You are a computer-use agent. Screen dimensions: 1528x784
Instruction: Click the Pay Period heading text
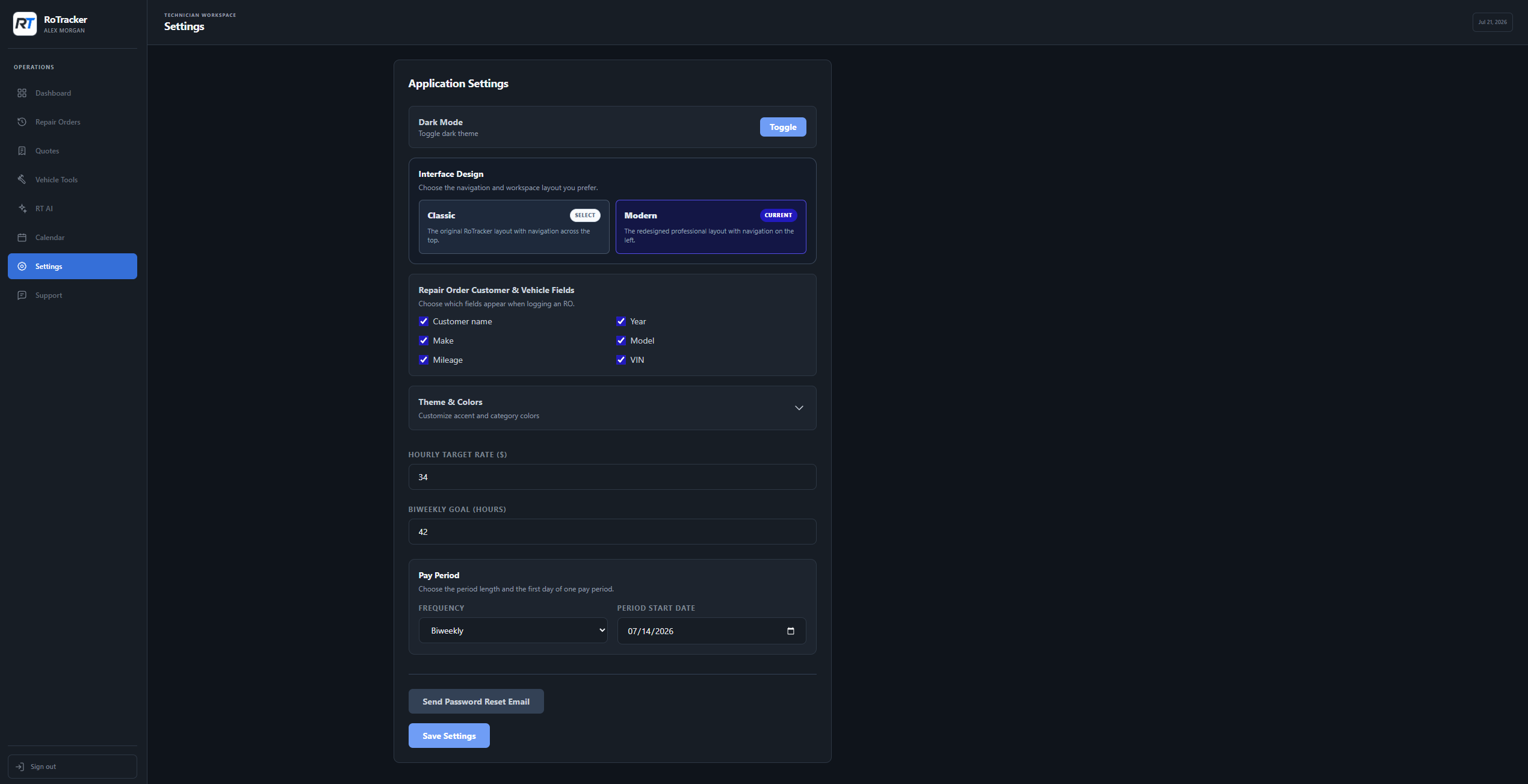coord(439,575)
